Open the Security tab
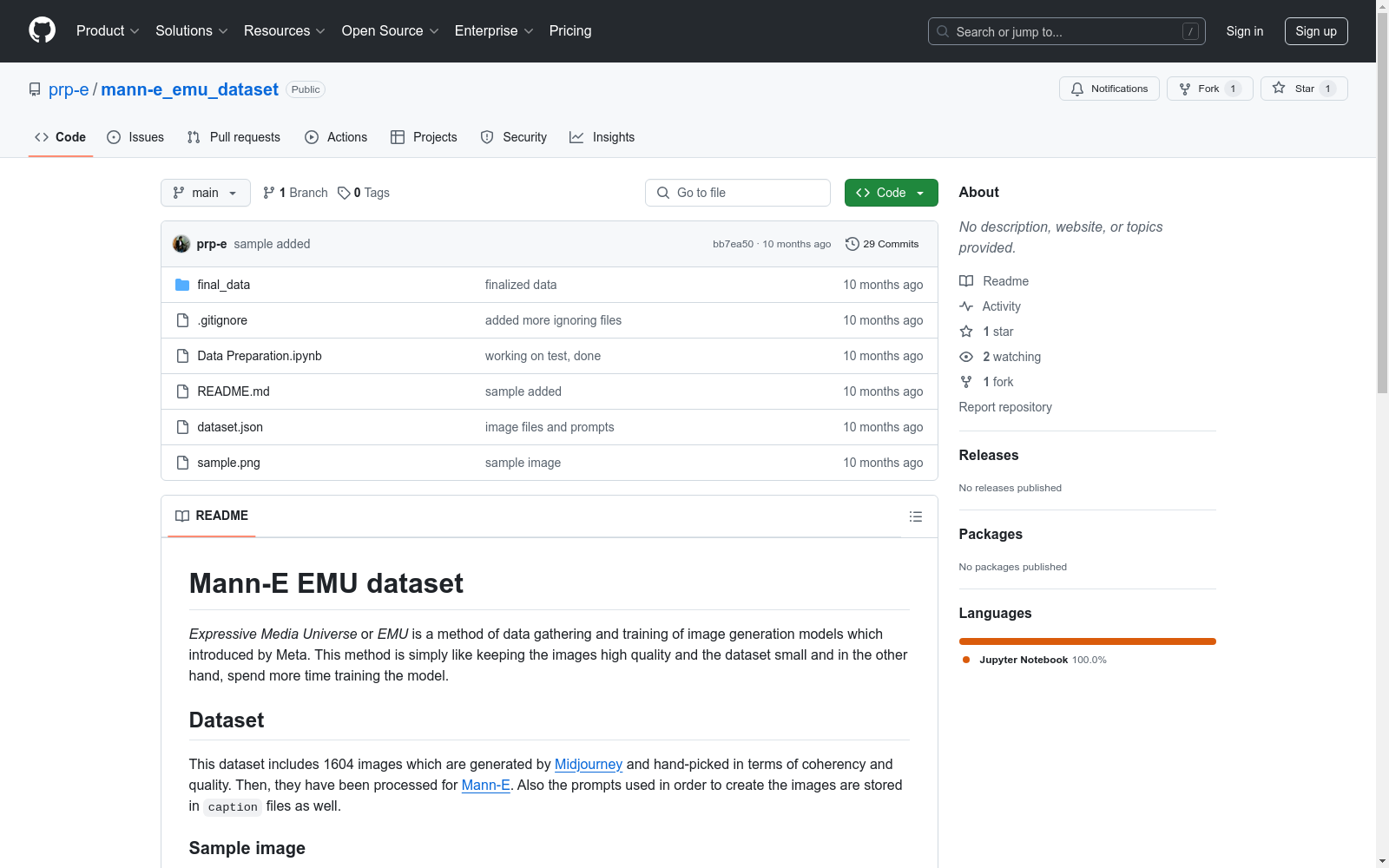This screenshot has height=868, width=1389. tap(514, 137)
